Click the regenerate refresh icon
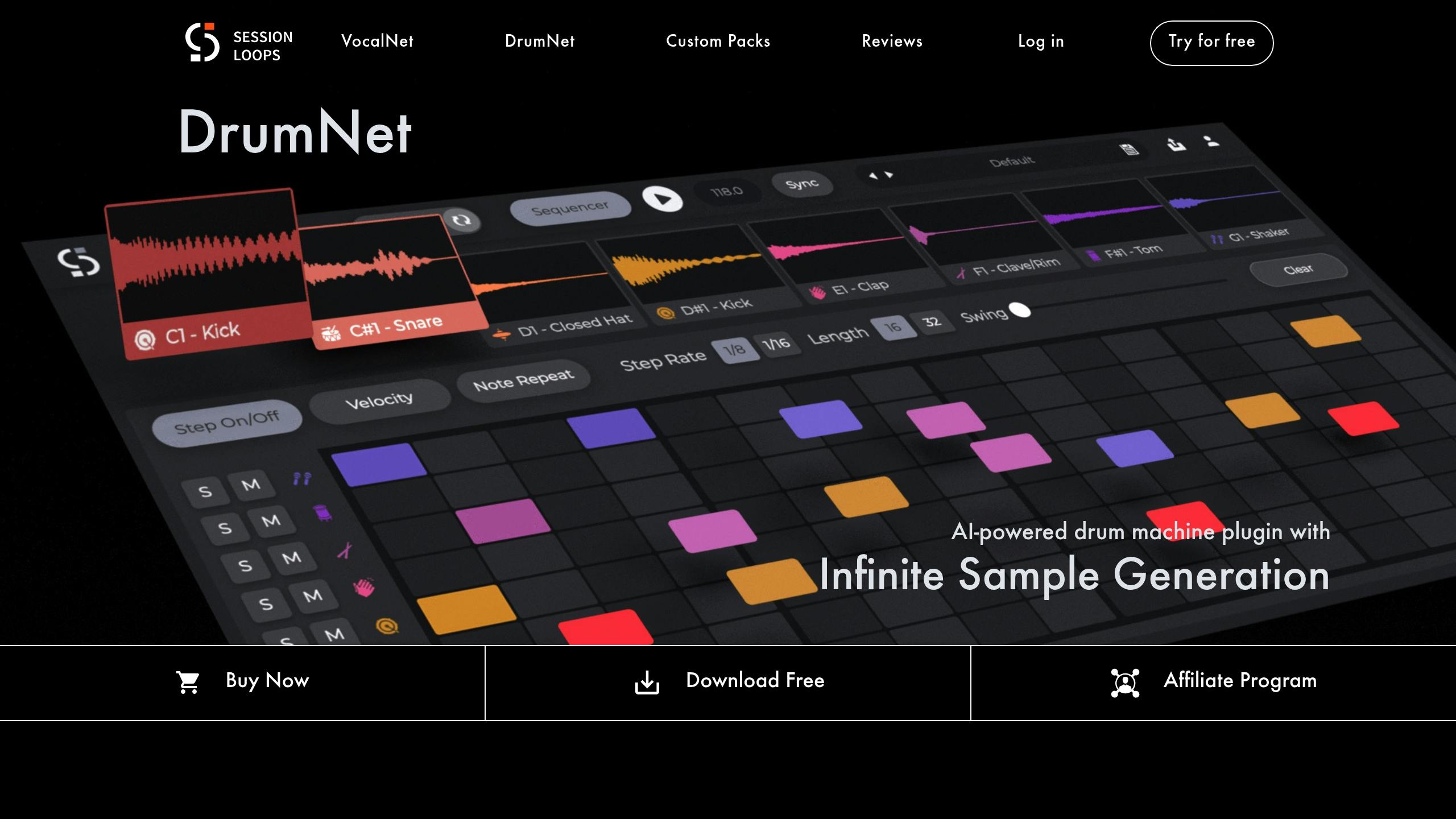Image resolution: width=1456 pixels, height=819 pixels. [461, 221]
